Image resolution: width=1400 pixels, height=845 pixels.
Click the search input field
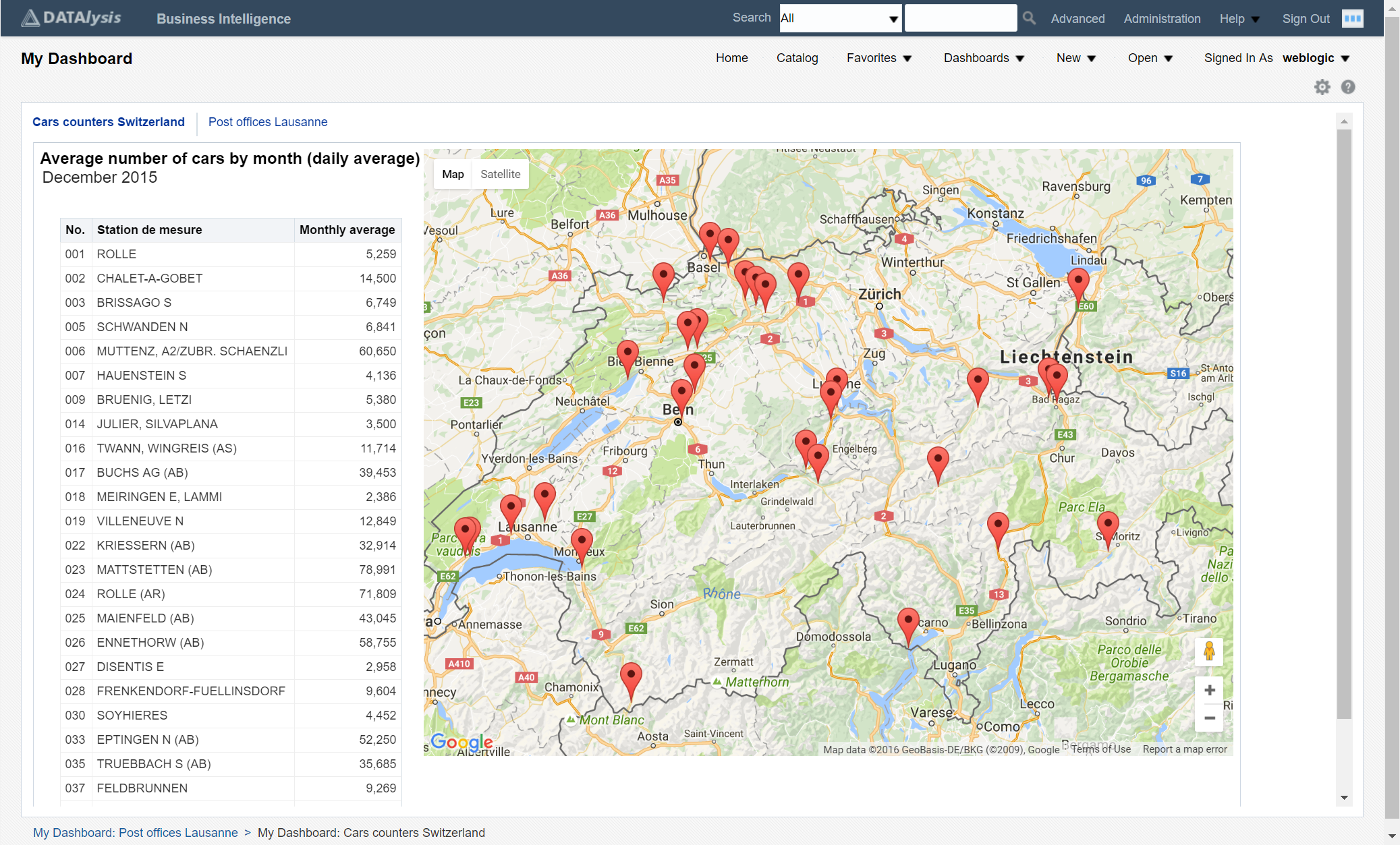[x=960, y=18]
